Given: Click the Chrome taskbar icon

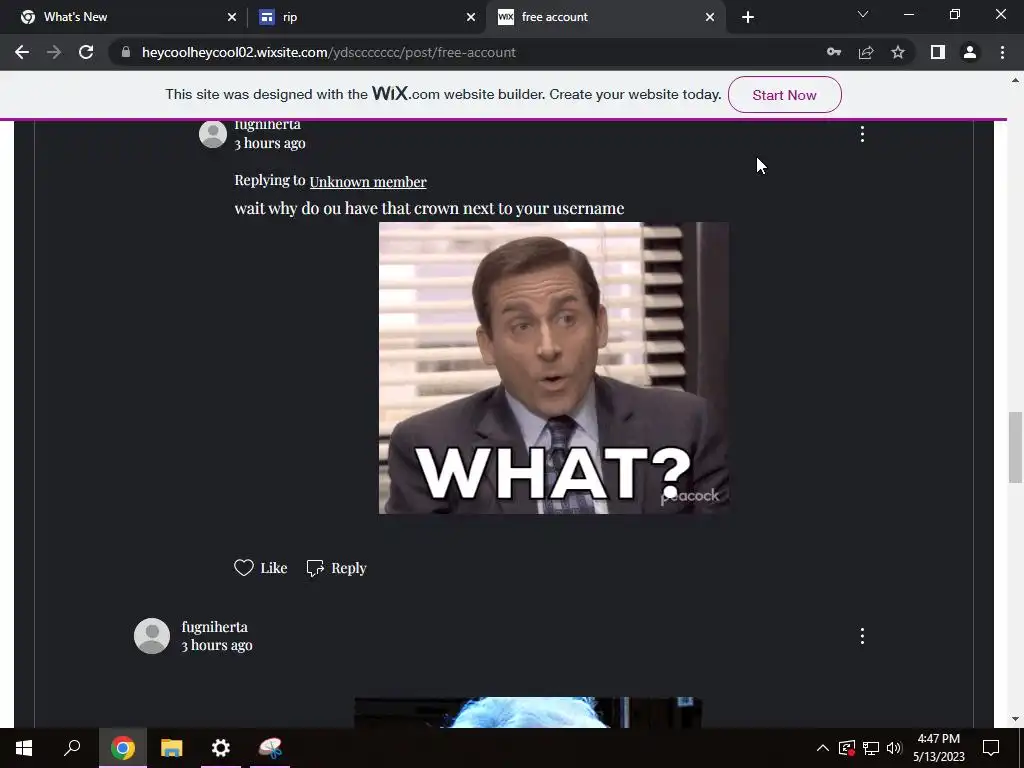Looking at the screenshot, I should 122,748.
